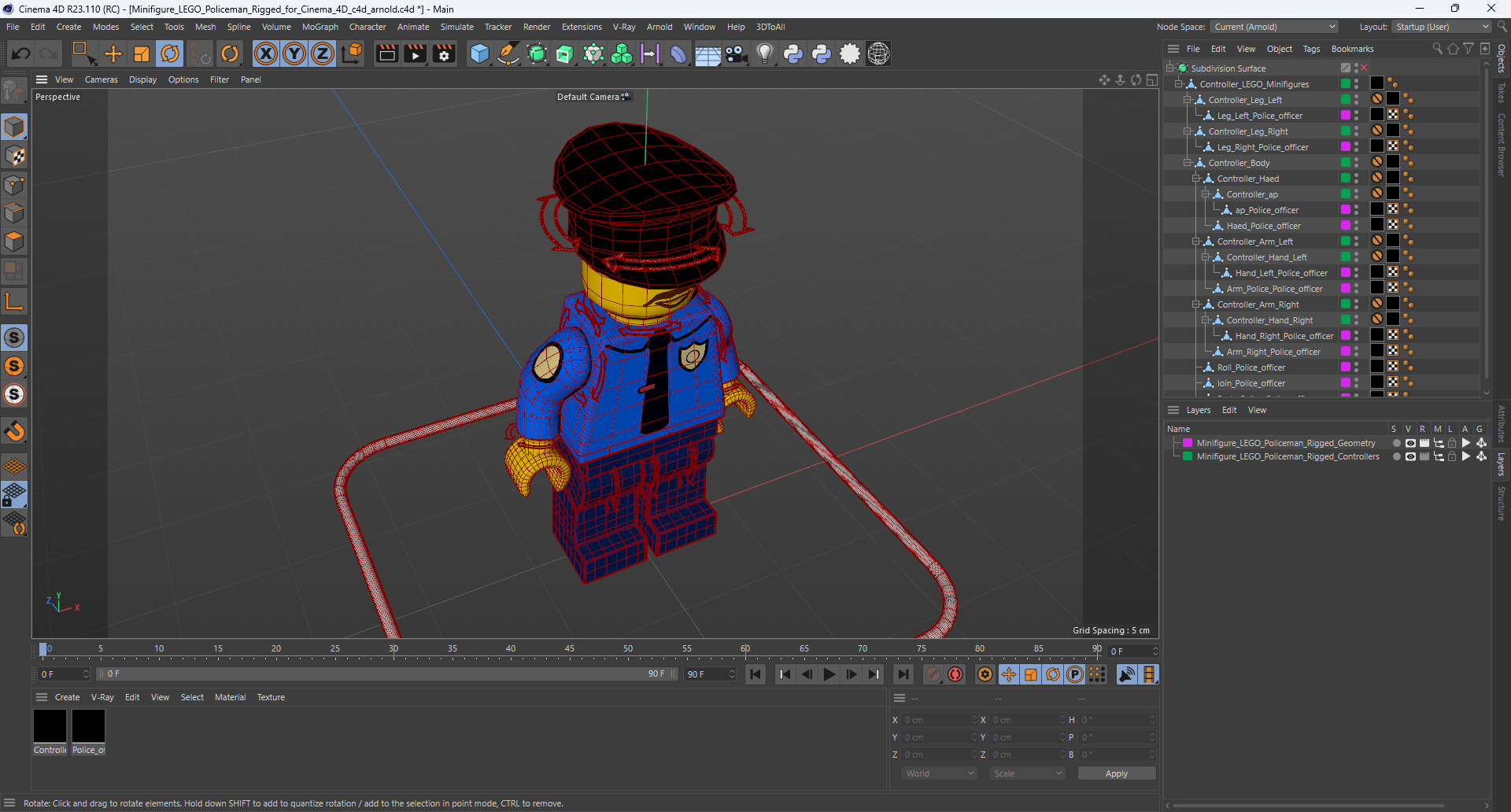Click the black material tag on Controller_Leg_Left
Screen dimensions: 1511x812
point(1392,99)
